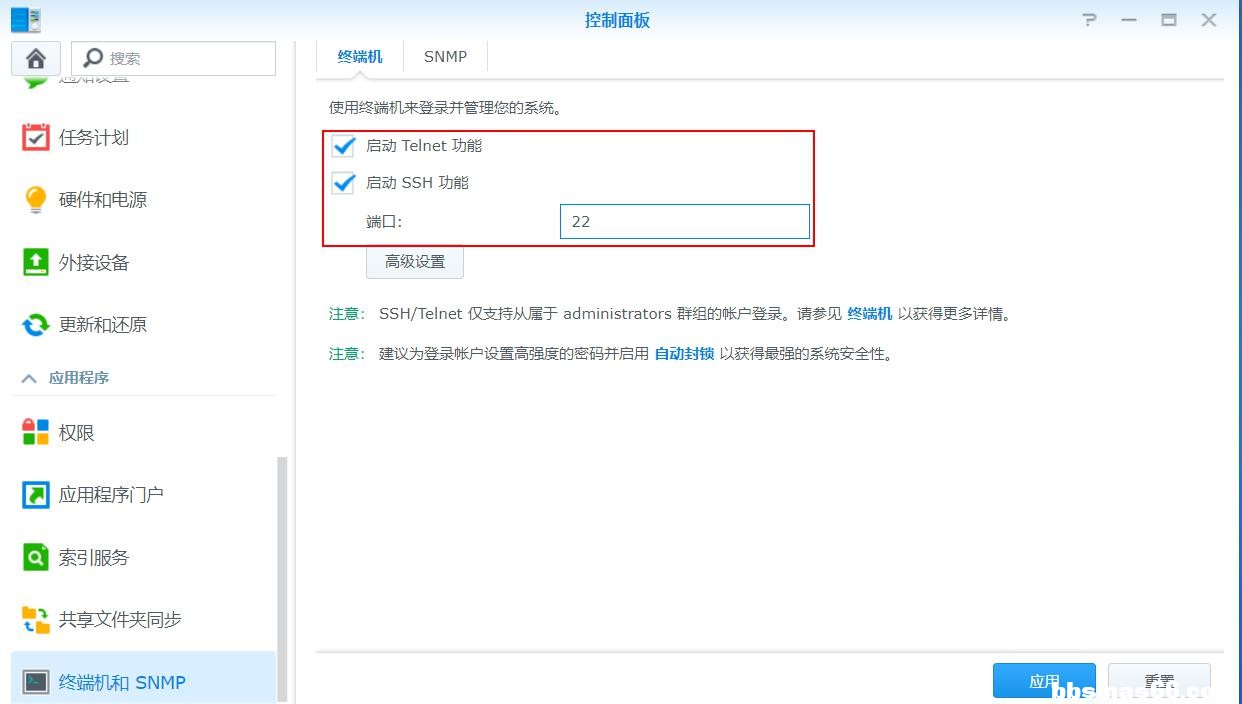Switch to the SNMP tab
The width and height of the screenshot is (1242, 704).
[445, 56]
